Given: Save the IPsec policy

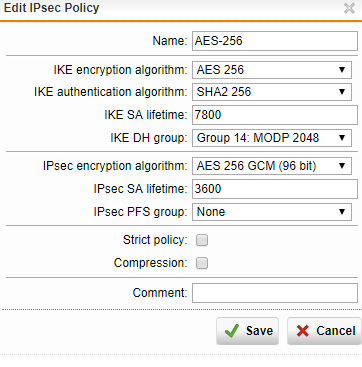Looking at the screenshot, I should [x=247, y=331].
